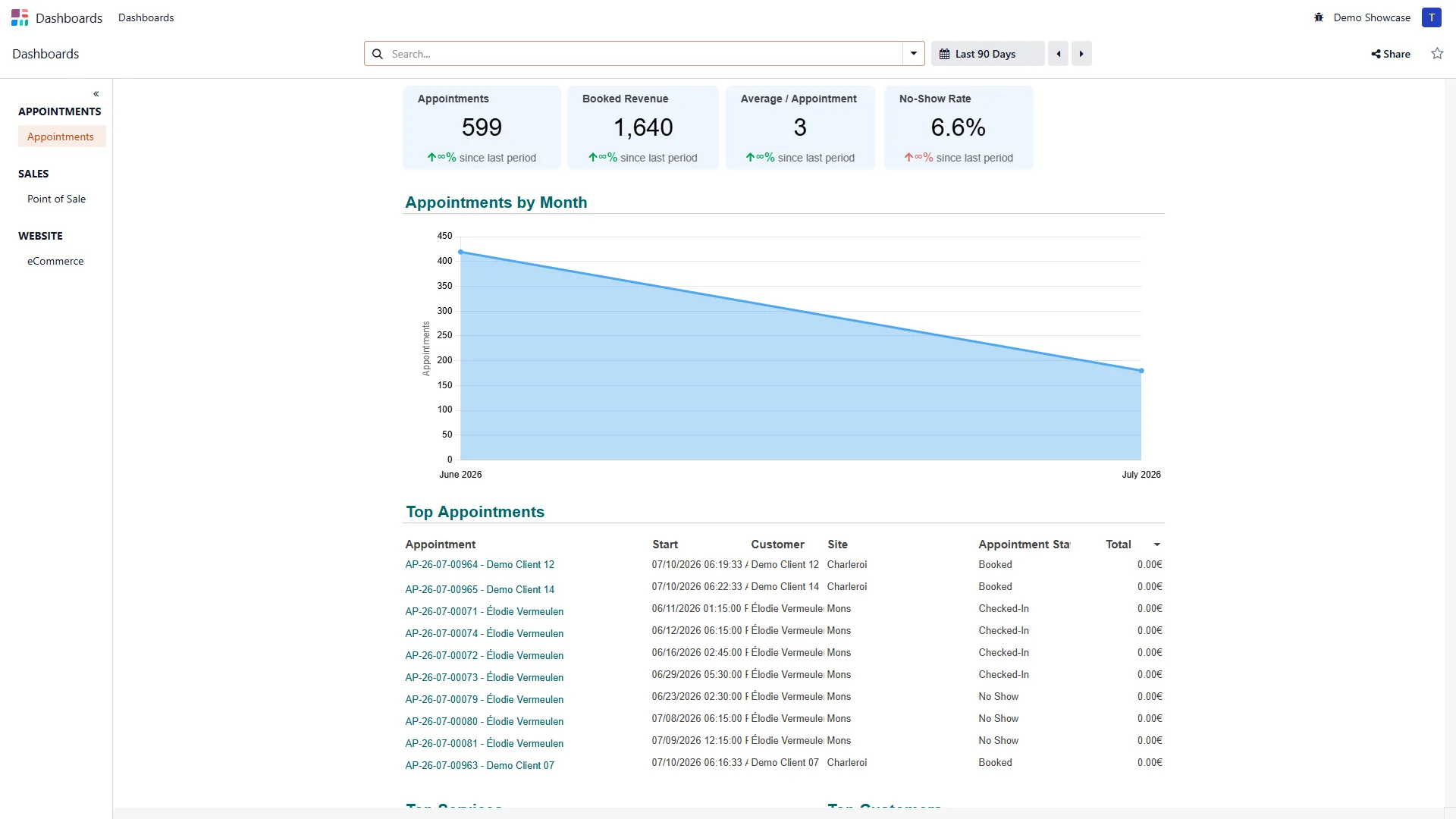Viewport: 1456px width, 819px height.
Task: Click the Start column header
Action: coord(665,544)
